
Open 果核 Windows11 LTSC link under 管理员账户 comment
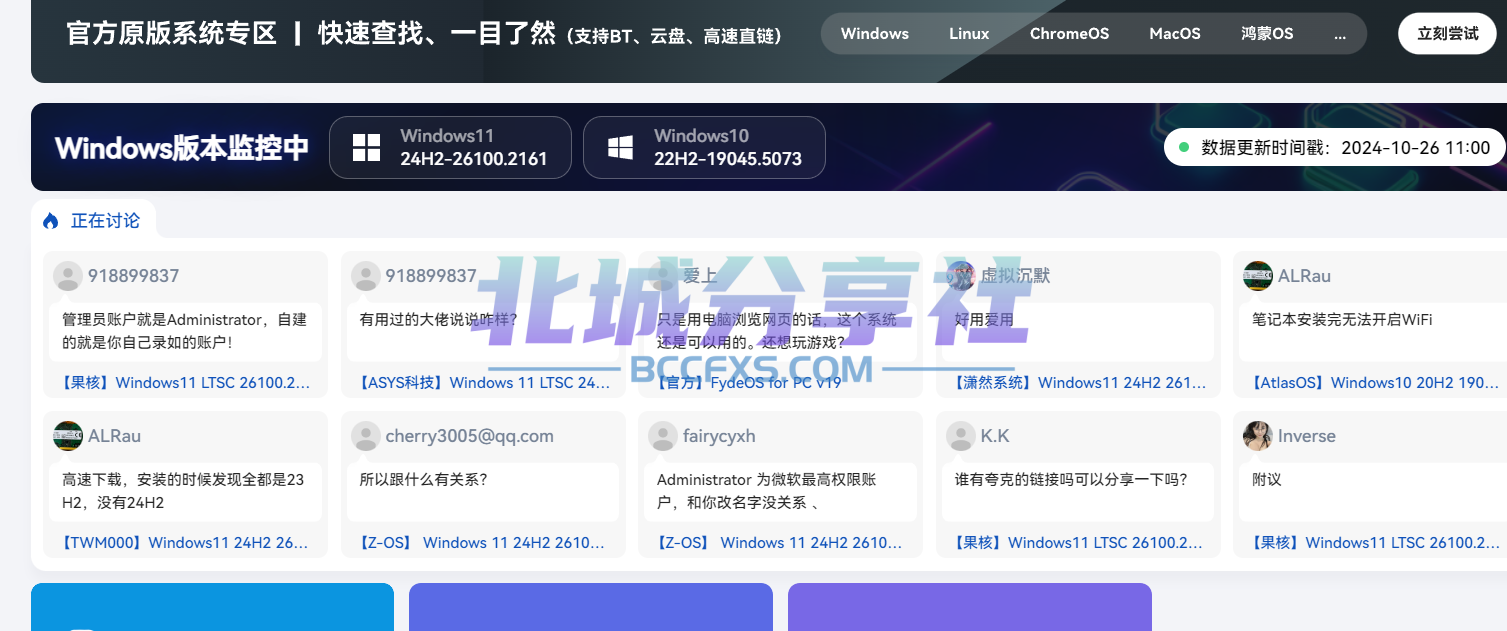[186, 383]
